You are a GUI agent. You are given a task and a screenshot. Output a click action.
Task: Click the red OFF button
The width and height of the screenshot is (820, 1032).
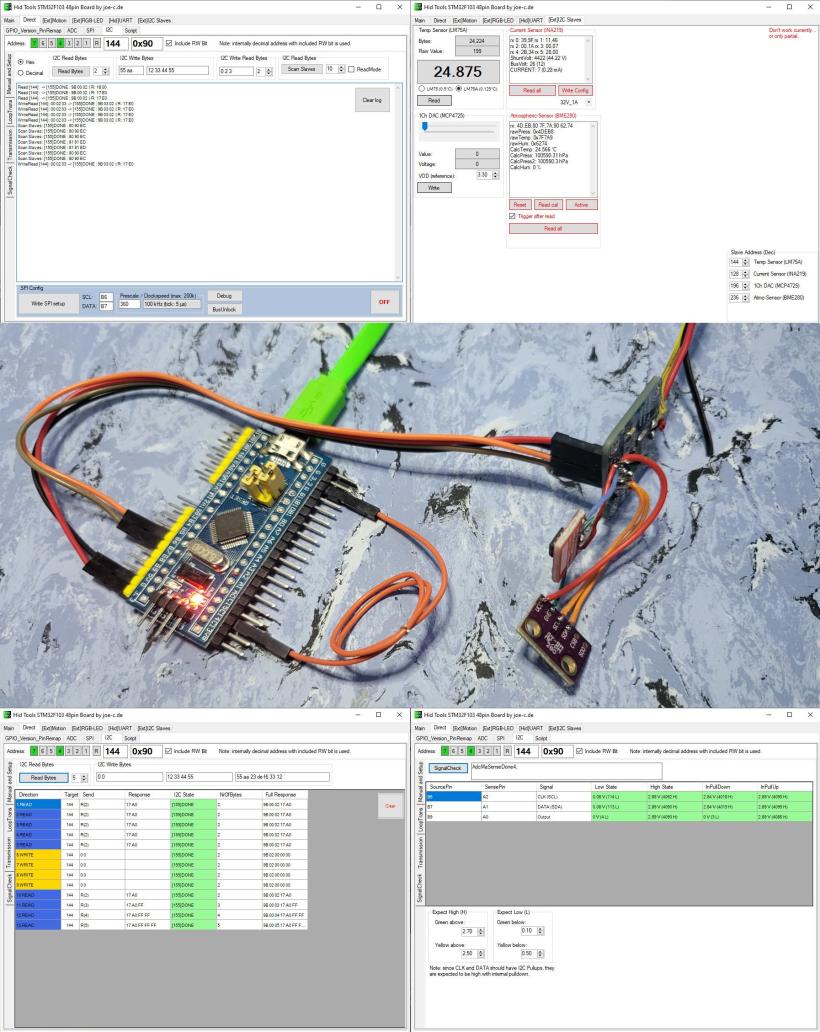click(x=383, y=301)
